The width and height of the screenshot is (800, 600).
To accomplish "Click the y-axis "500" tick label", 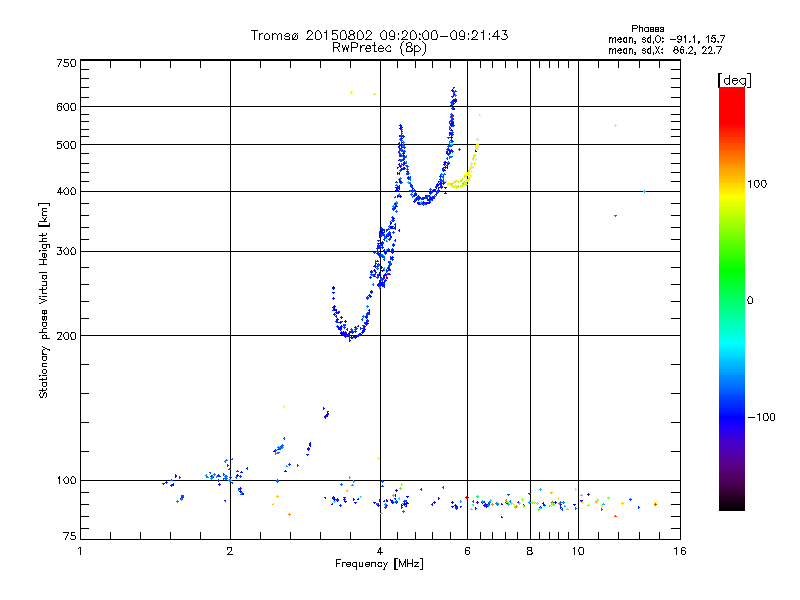I will [66, 145].
